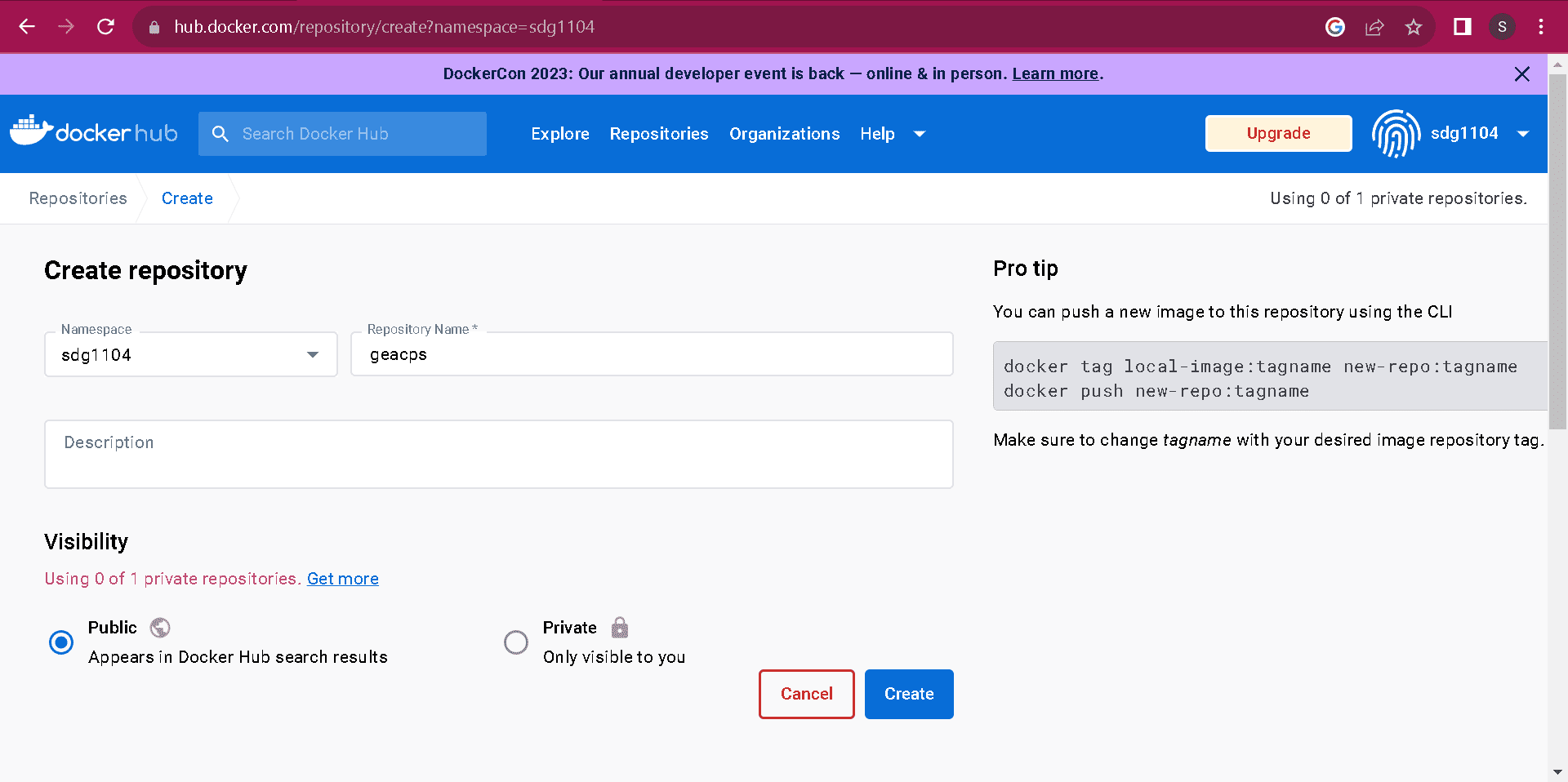1568x782 pixels.
Task: Click the Upgrade button
Action: coord(1278,133)
